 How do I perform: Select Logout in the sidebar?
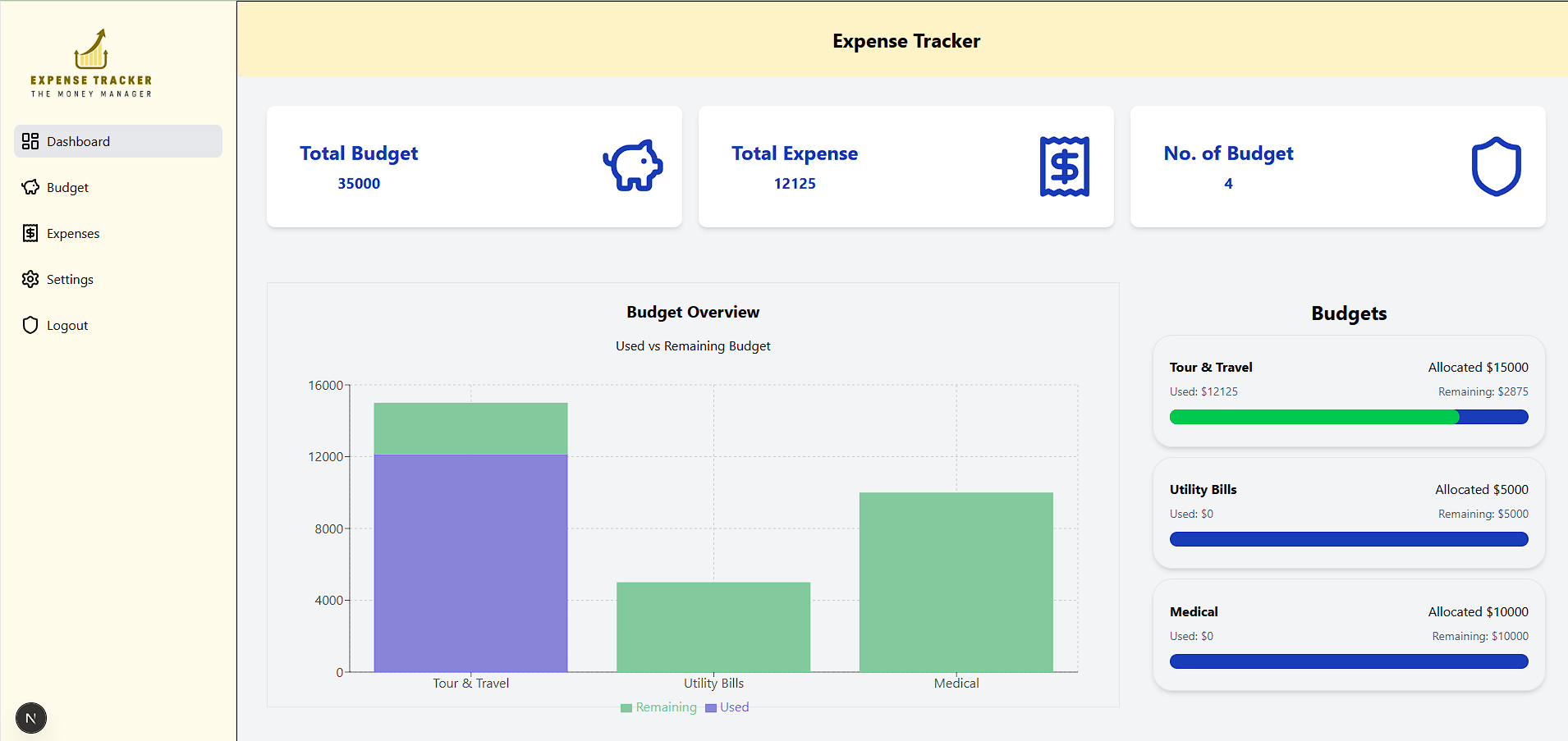pyautogui.click(x=67, y=325)
